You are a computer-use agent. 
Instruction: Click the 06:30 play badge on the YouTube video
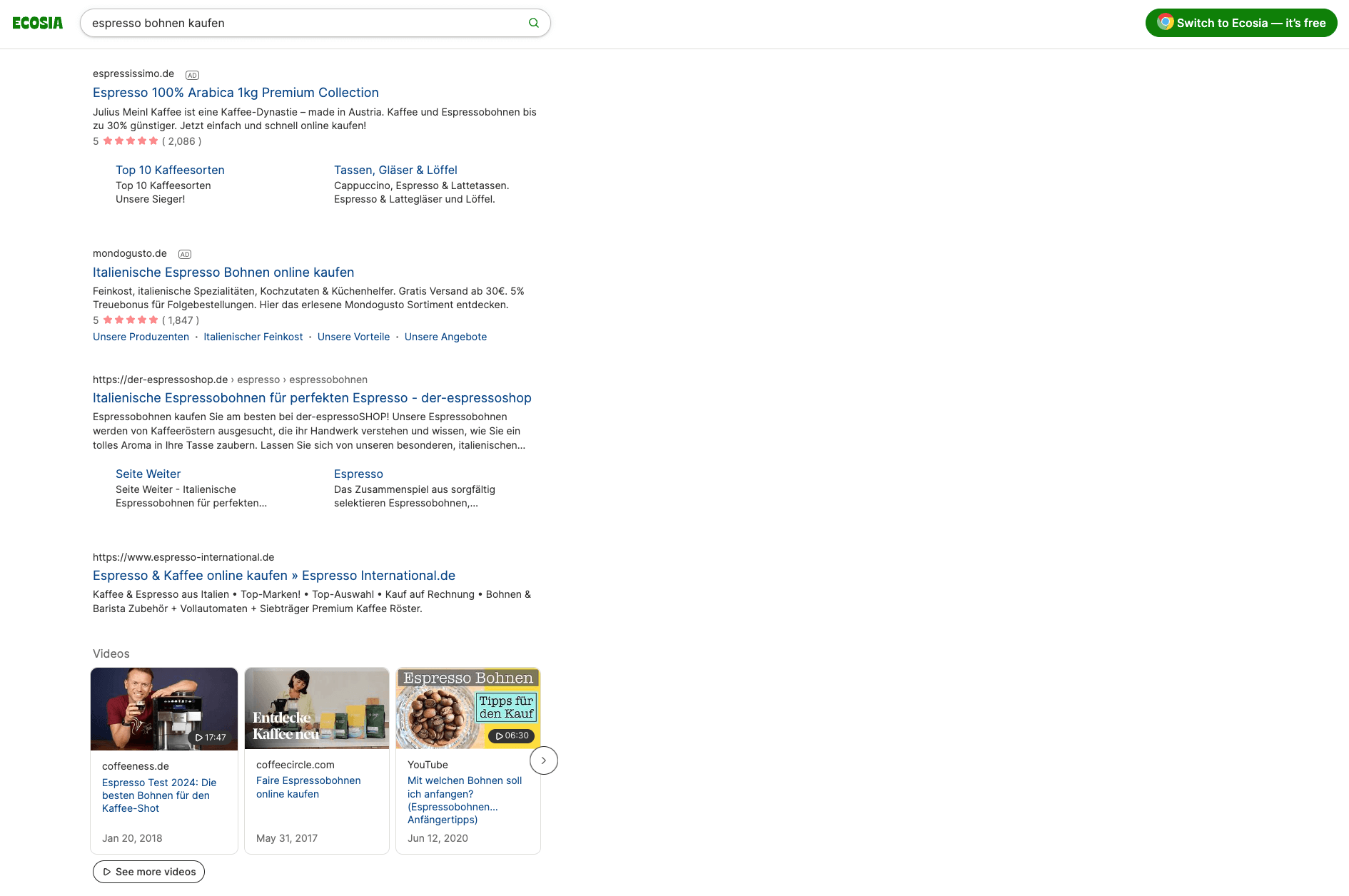511,735
